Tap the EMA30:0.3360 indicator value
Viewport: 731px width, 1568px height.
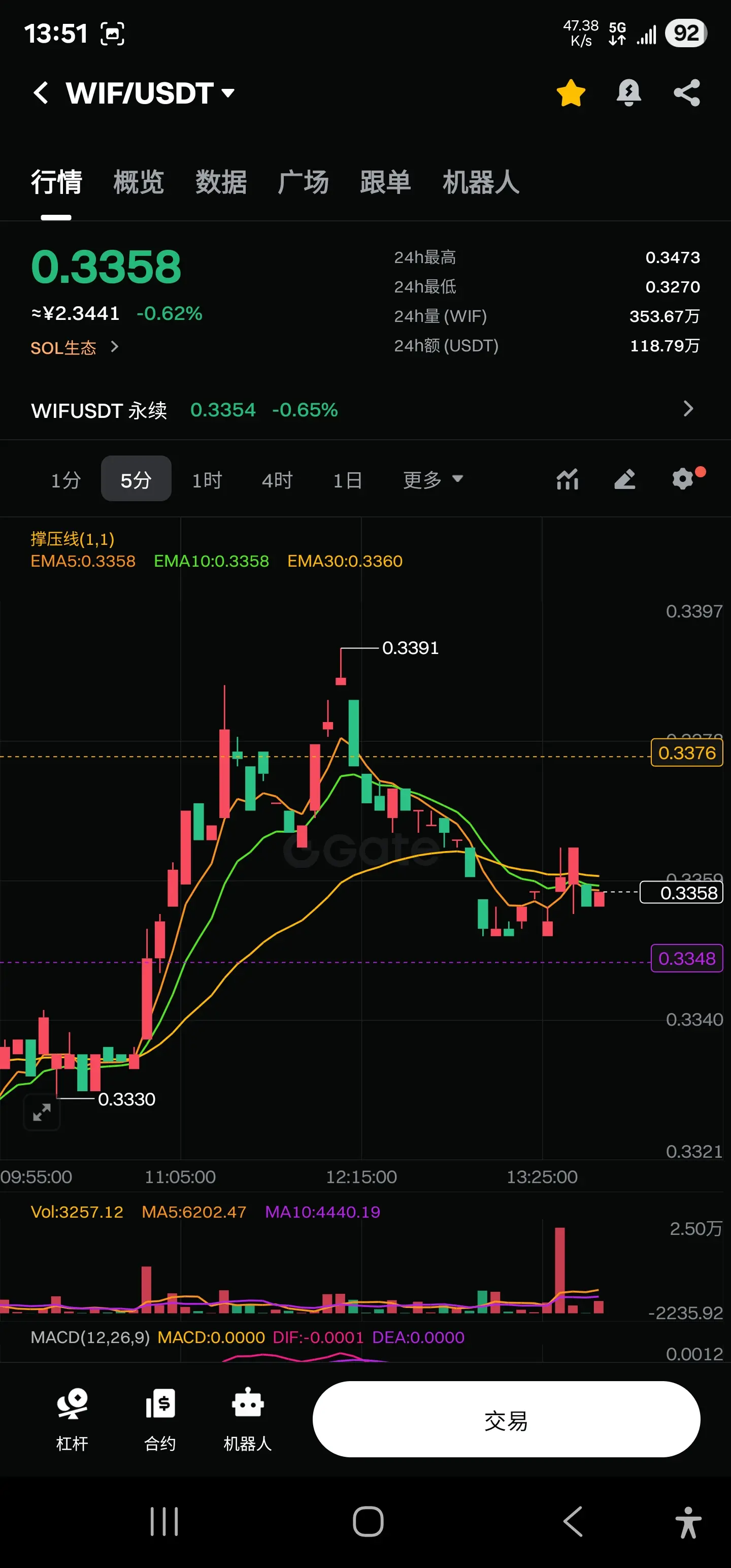(345, 561)
